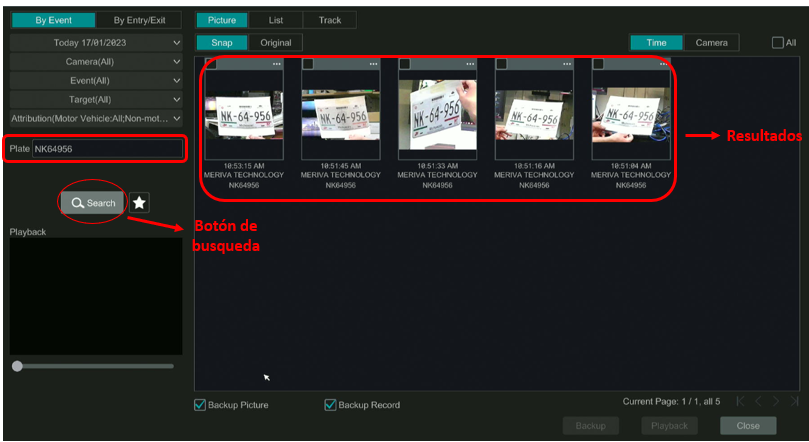
Task: Open options menu for 10:51:04 AM snapshot
Action: 664,64
